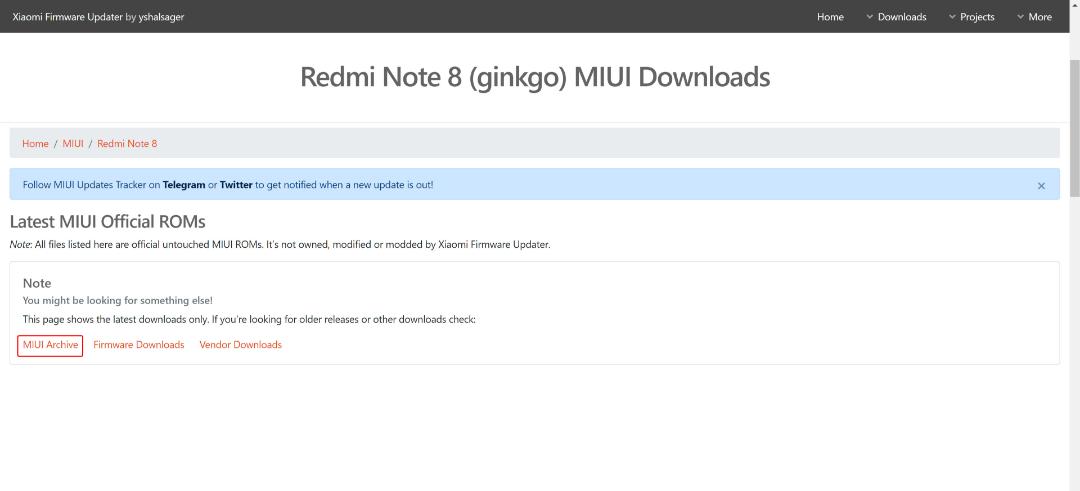Click the Projects chevron arrow in navbar

coord(952,17)
